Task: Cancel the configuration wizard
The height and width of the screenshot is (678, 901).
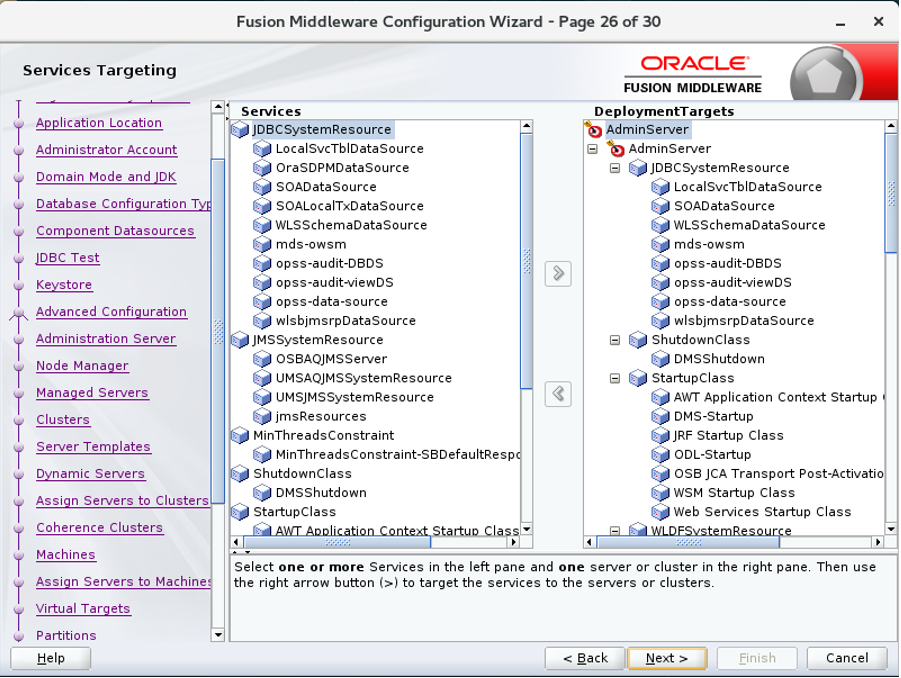Action: coord(847,658)
